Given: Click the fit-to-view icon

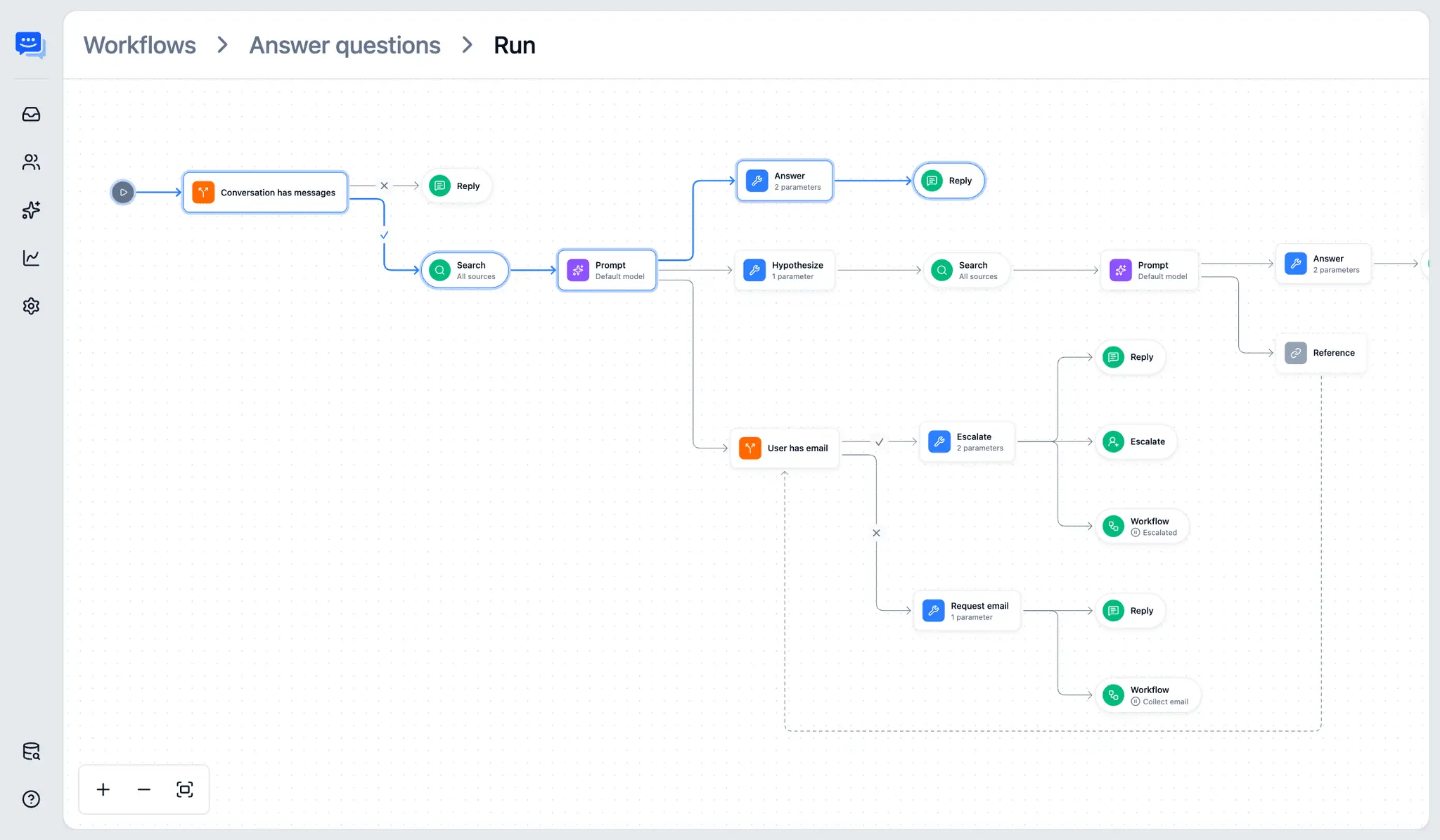Looking at the screenshot, I should pyautogui.click(x=185, y=789).
